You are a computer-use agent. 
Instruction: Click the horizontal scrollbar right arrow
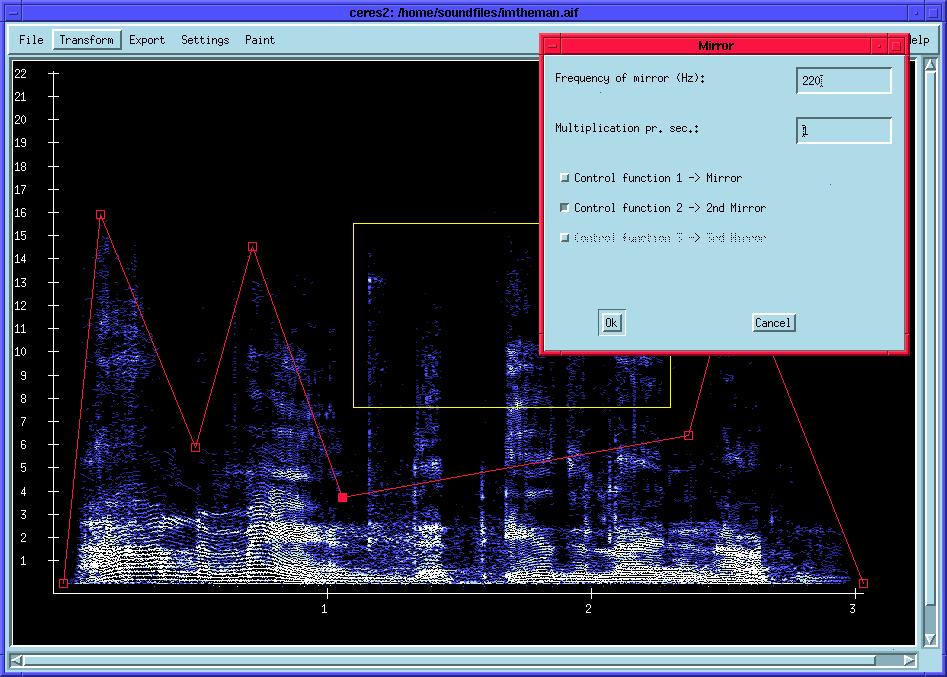[909, 660]
